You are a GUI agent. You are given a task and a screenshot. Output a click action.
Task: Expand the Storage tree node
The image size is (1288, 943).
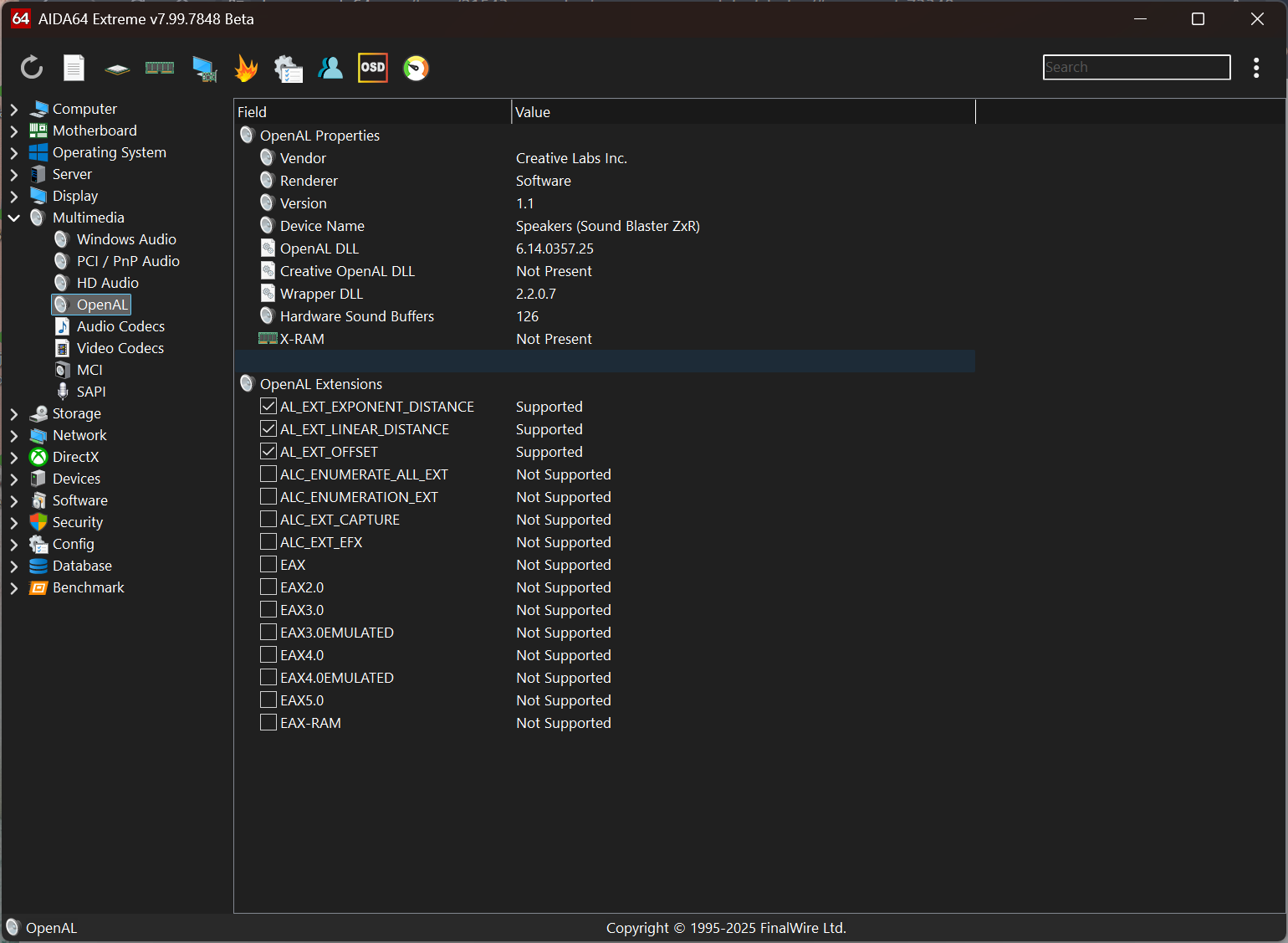[13, 413]
